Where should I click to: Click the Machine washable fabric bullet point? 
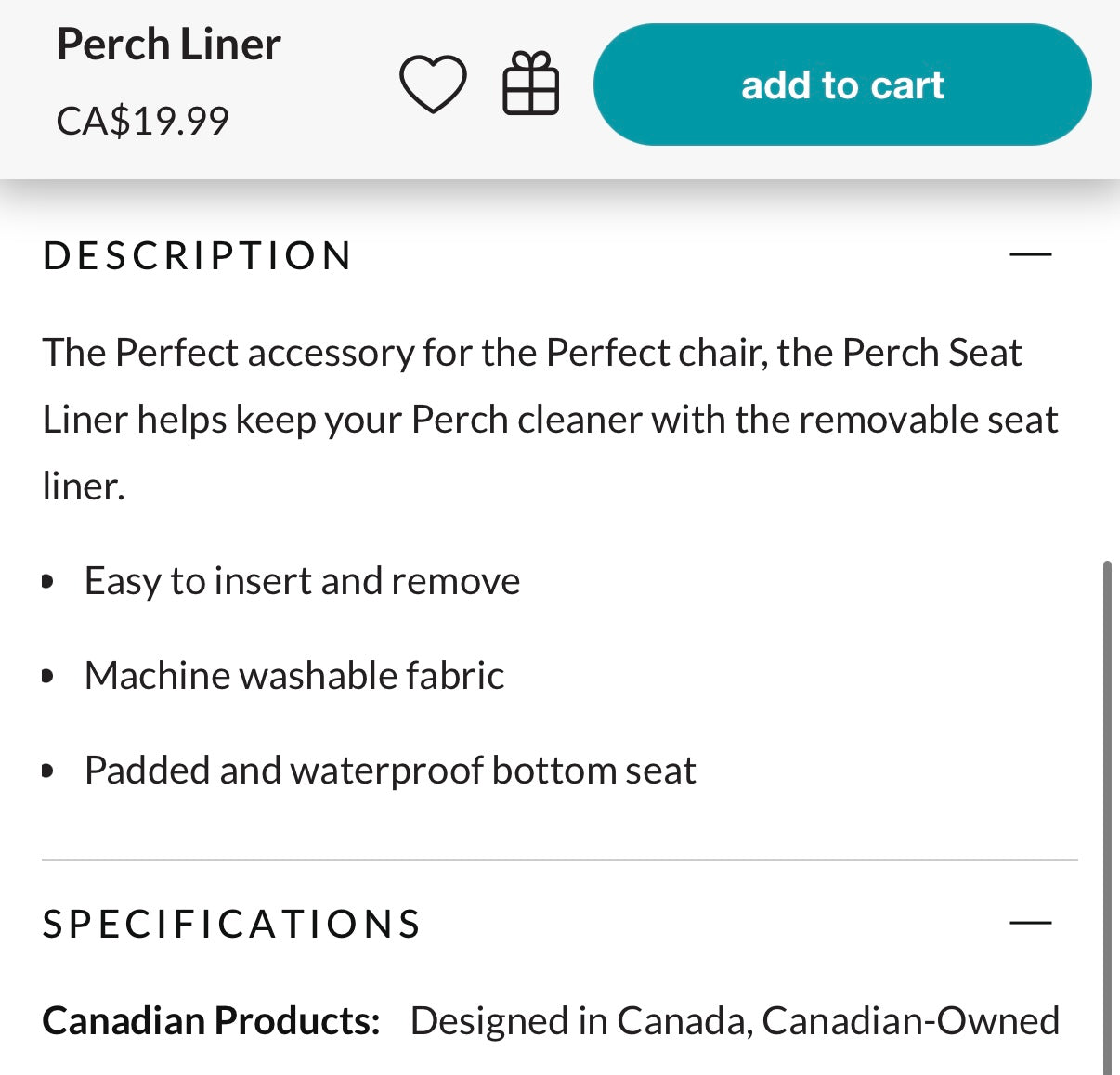pyautogui.click(x=294, y=676)
